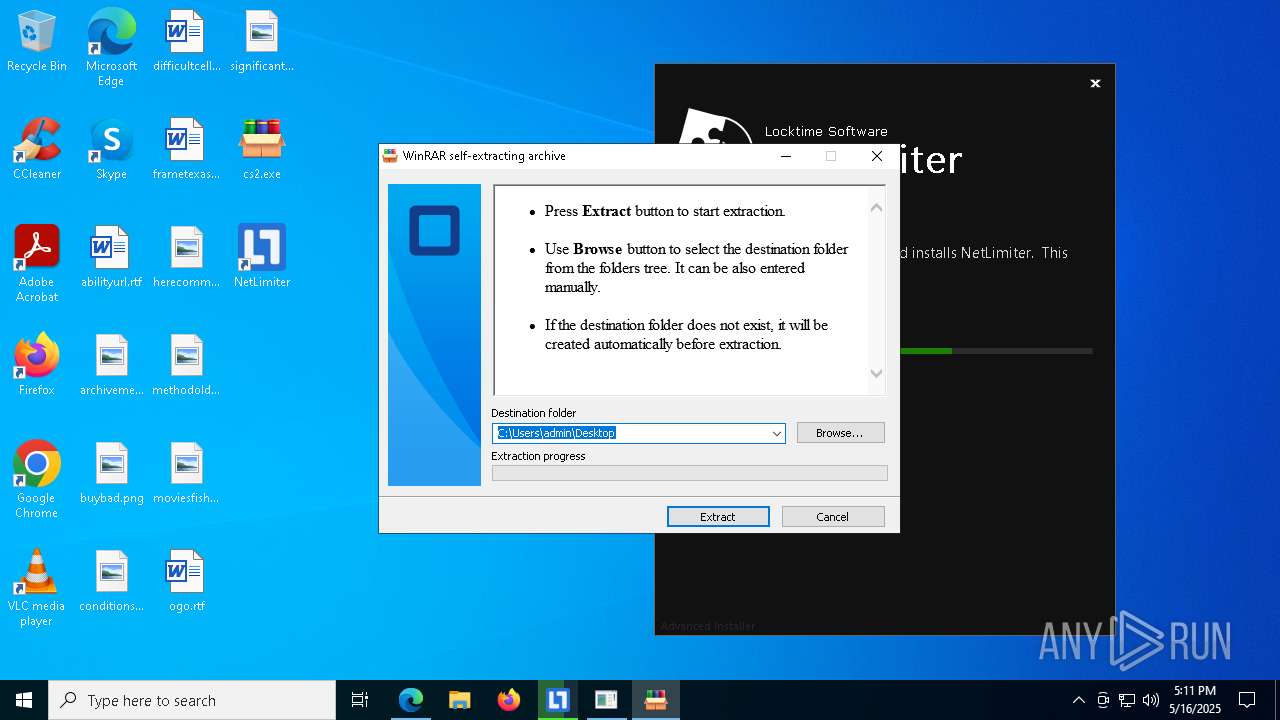Viewport: 1280px width, 720px height.
Task: Launch Firefox from the desktop
Action: (37, 366)
